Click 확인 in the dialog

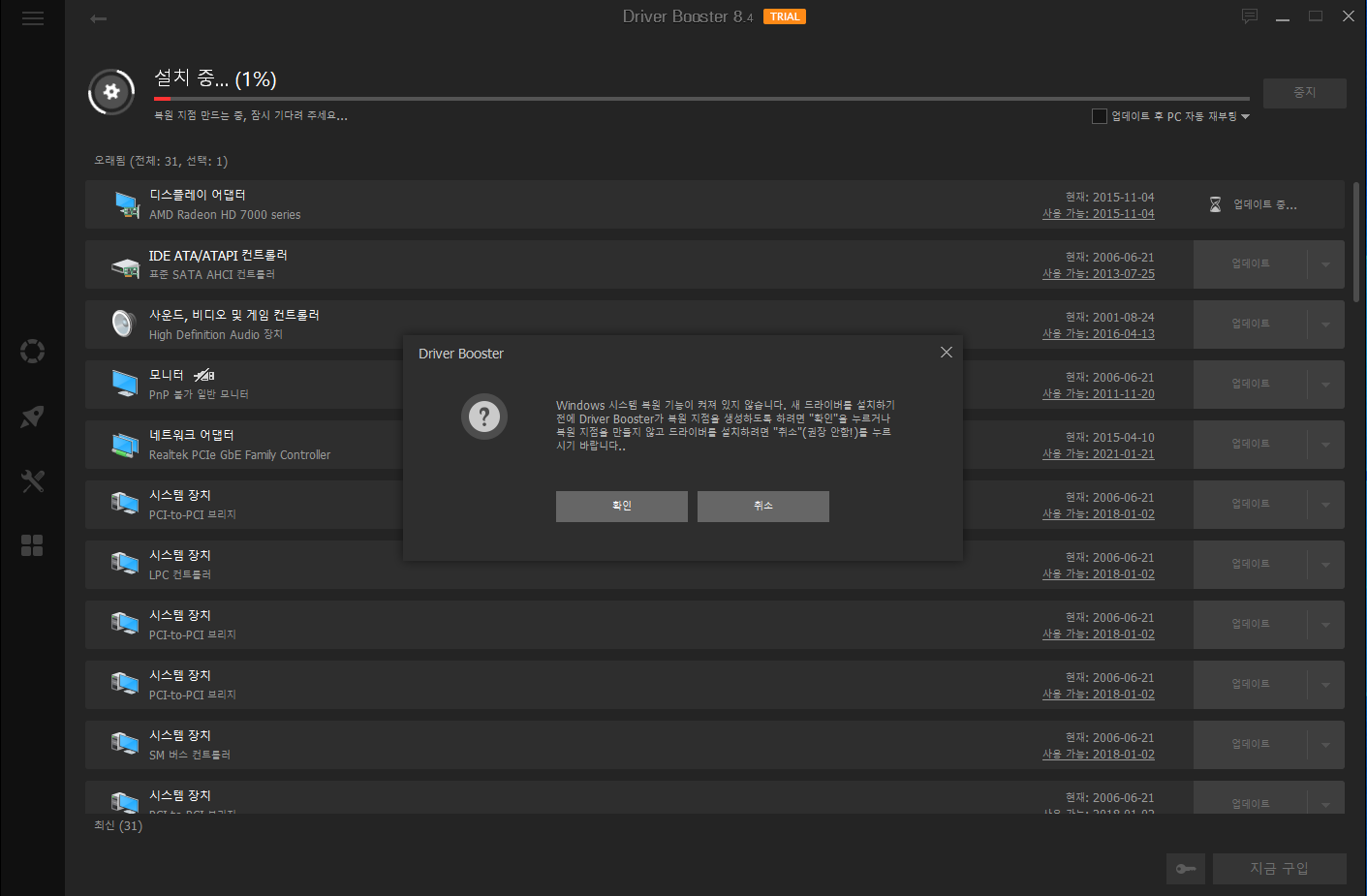[622, 507]
